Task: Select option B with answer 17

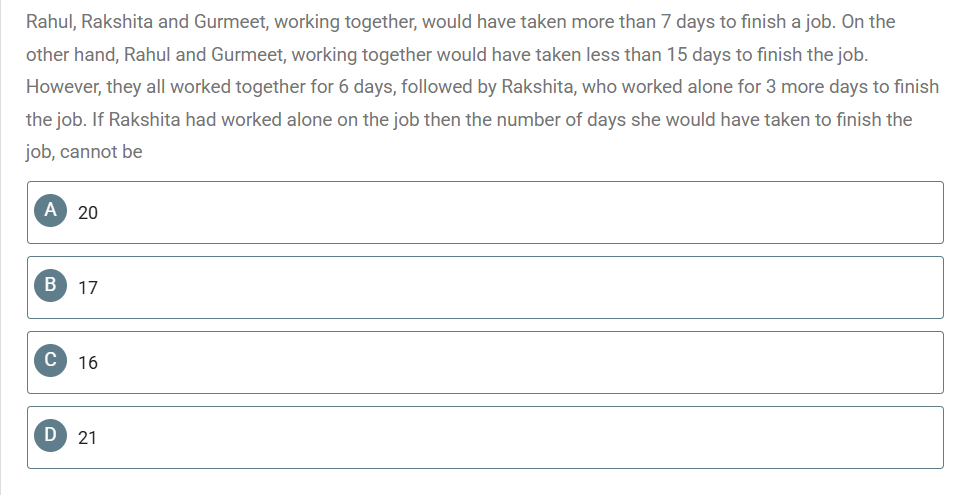Action: [x=485, y=287]
